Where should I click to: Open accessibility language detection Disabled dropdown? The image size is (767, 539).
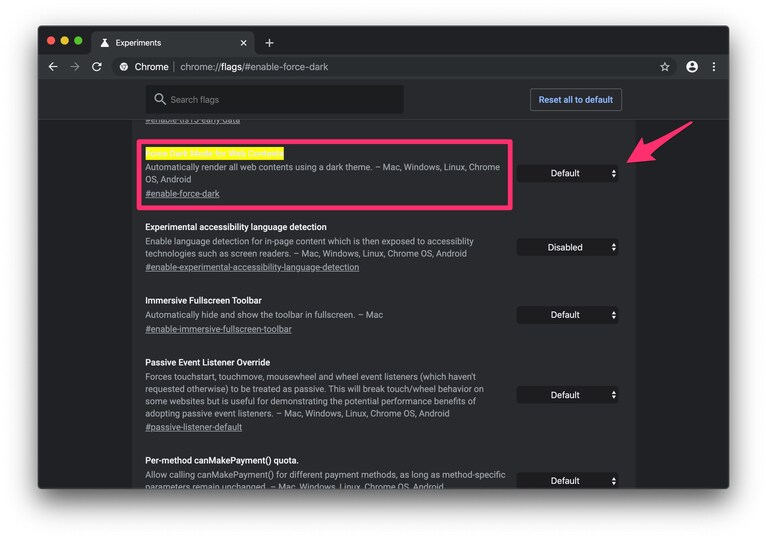(x=567, y=247)
